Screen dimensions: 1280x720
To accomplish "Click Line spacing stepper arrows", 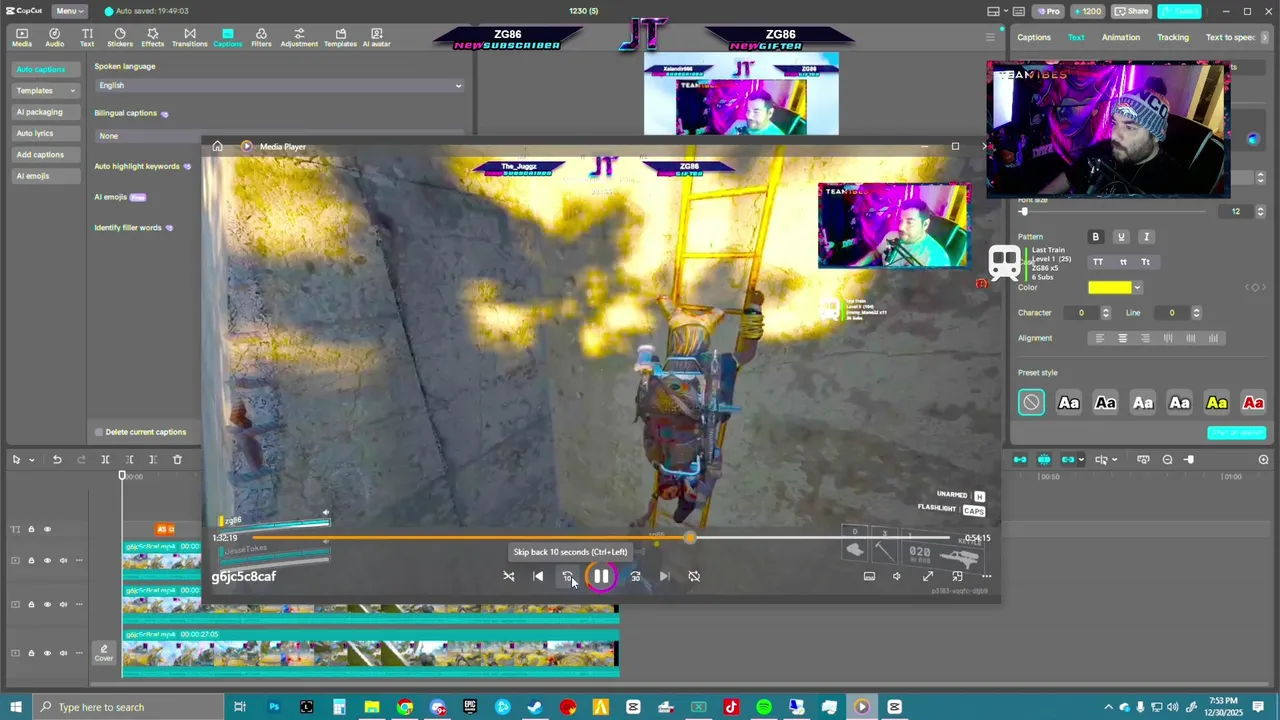I will (1196, 313).
